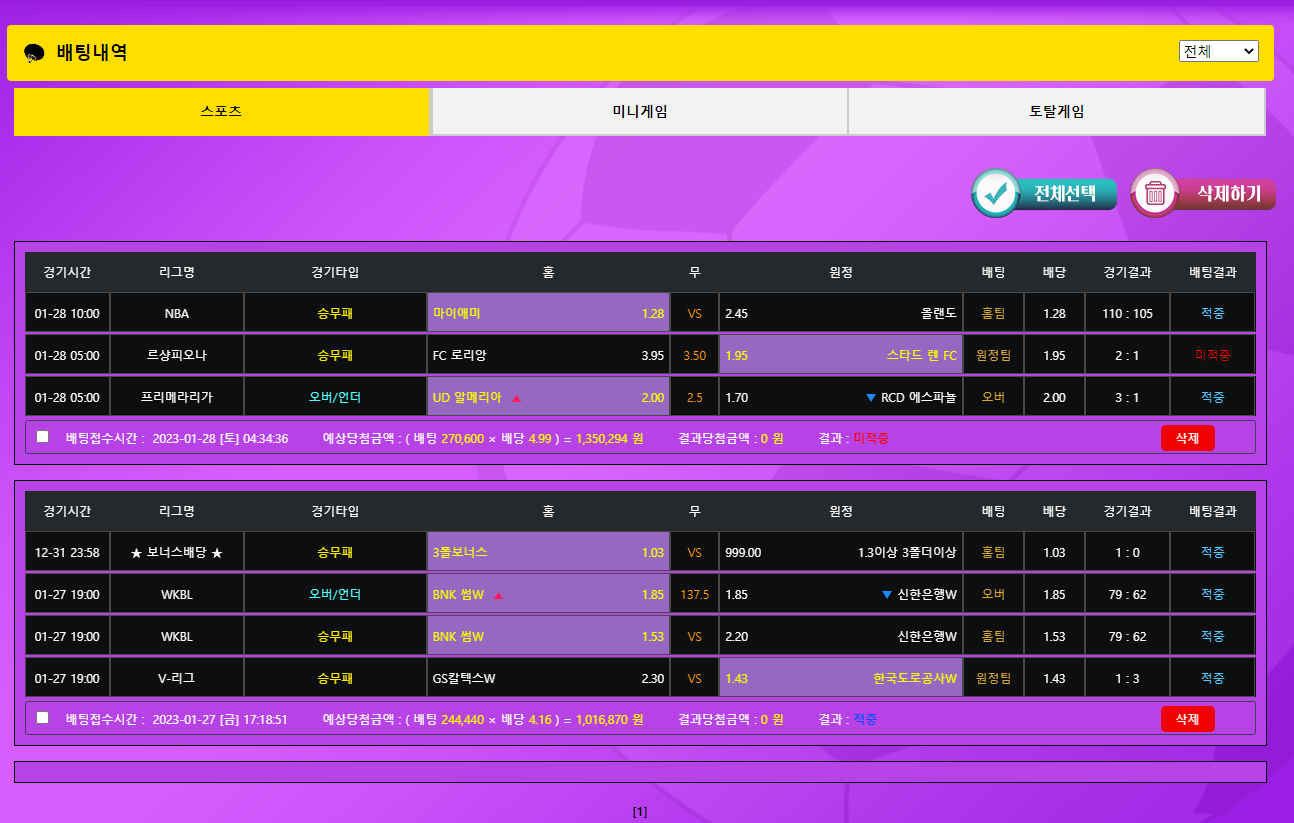Click the 삭제하기 delete button label
Viewport: 1294px width, 823px height.
pyautogui.click(x=1228, y=193)
